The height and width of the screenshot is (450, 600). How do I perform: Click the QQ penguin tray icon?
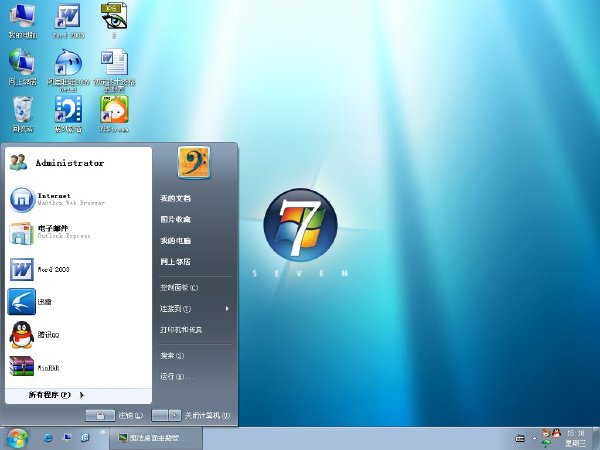point(556,433)
